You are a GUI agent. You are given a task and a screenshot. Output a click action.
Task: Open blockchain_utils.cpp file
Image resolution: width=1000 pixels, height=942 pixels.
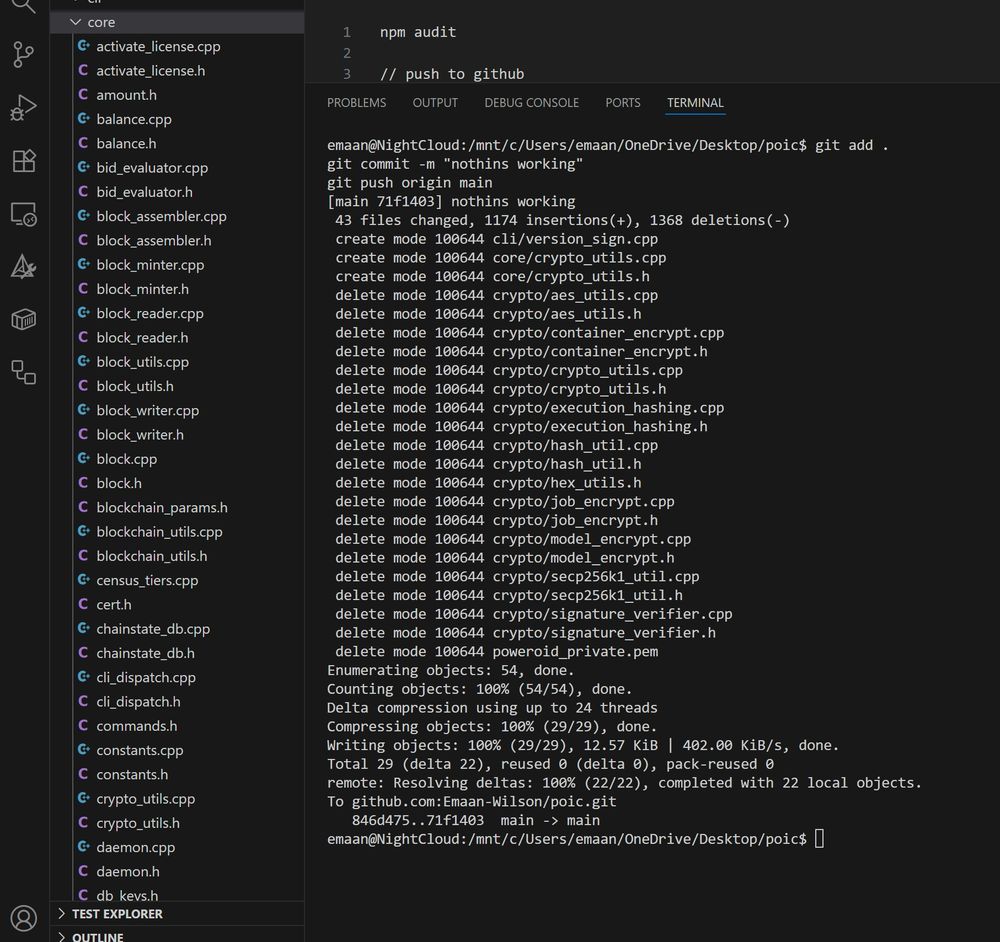click(177, 531)
